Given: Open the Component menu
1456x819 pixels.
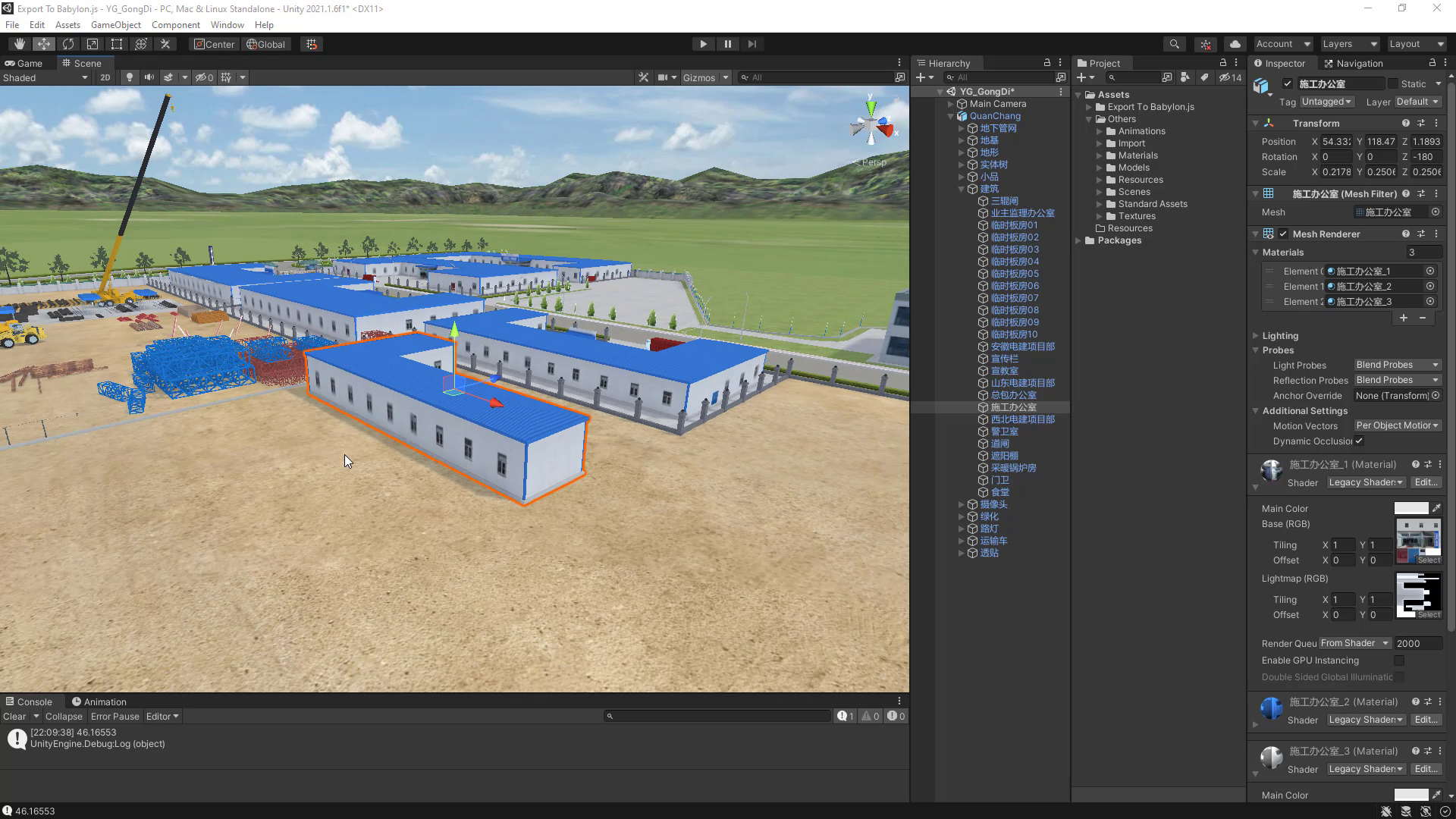Looking at the screenshot, I should (175, 25).
